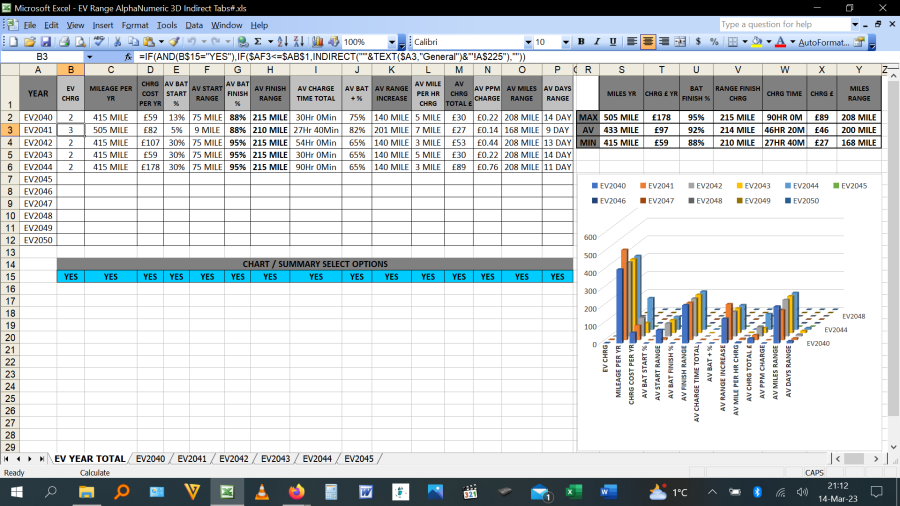Open the Insert menu
Screen dimensions: 900x506
[103, 25]
